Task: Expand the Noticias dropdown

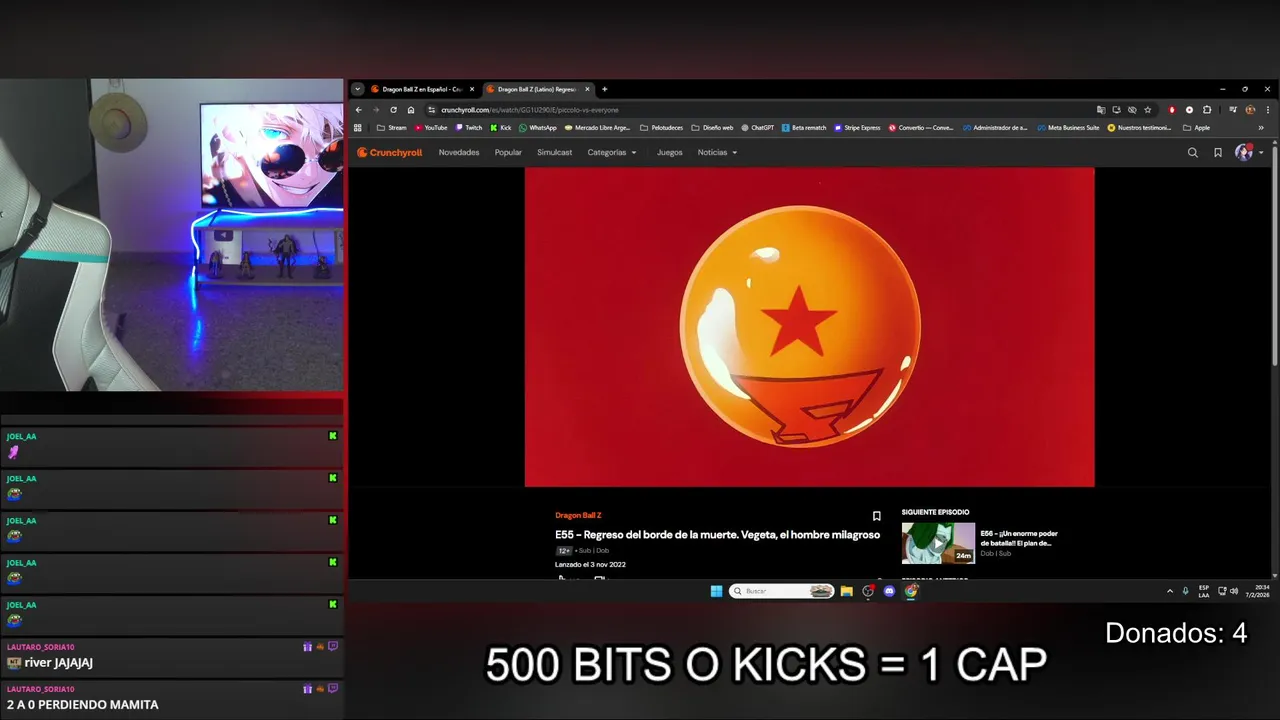Action: point(717,153)
